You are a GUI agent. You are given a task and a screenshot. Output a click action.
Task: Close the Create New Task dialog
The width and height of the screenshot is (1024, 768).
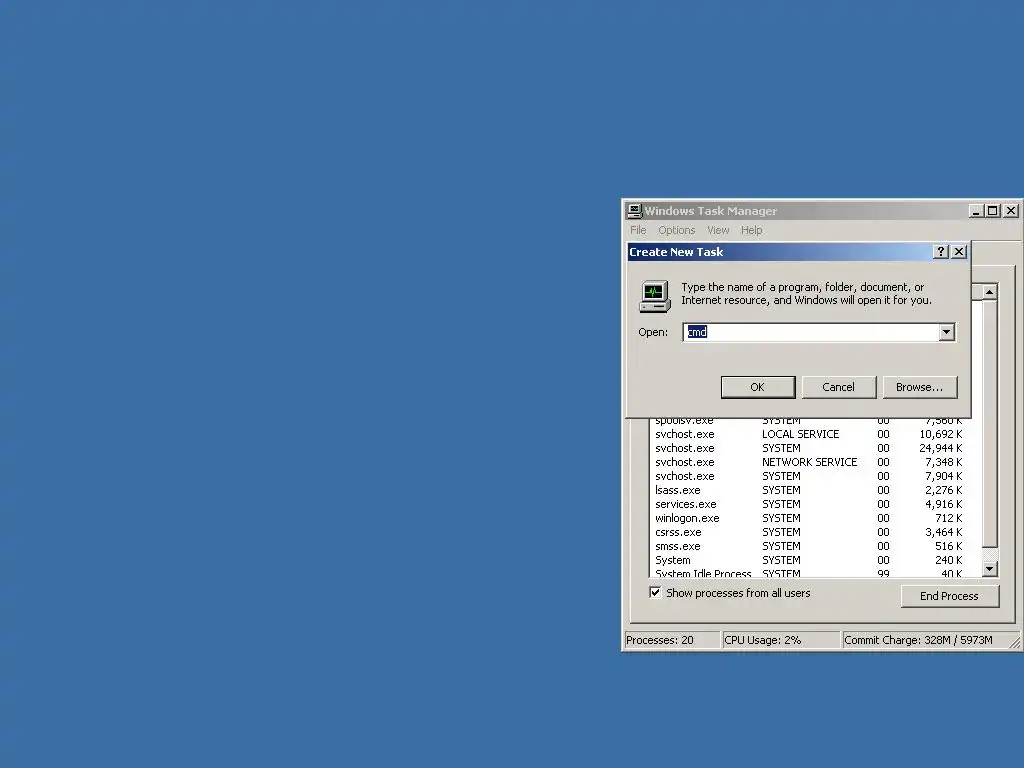coord(959,251)
